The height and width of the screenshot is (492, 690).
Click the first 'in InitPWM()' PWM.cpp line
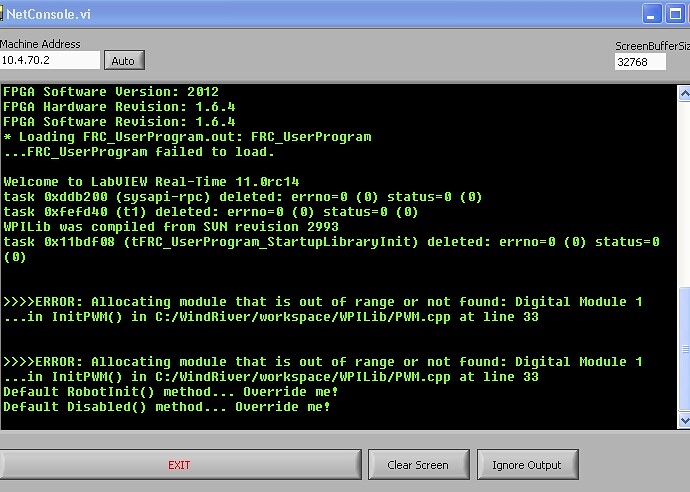271,317
